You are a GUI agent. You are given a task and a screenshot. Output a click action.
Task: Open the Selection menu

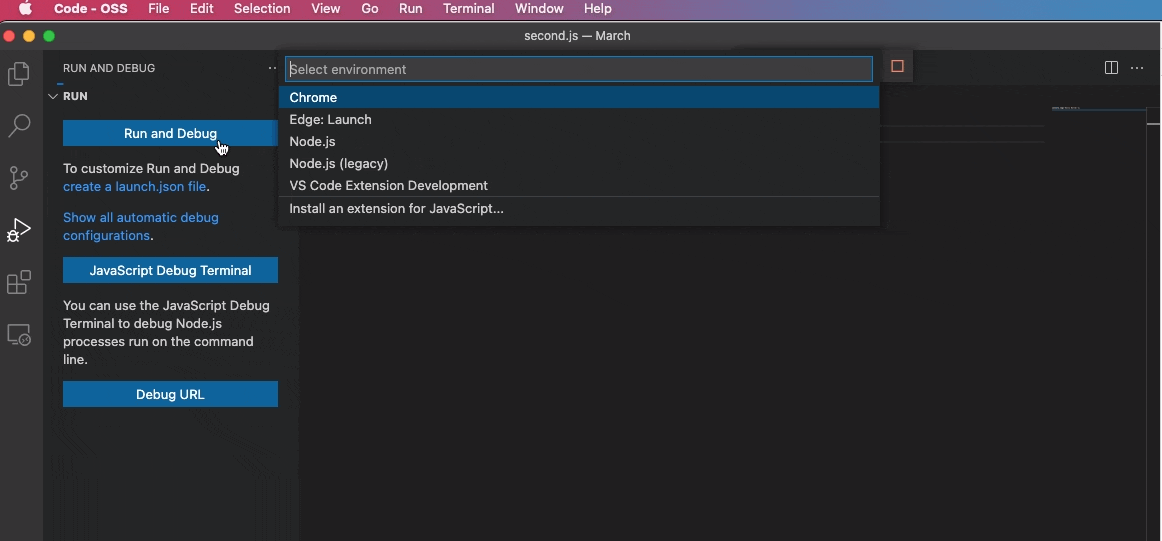tap(262, 9)
